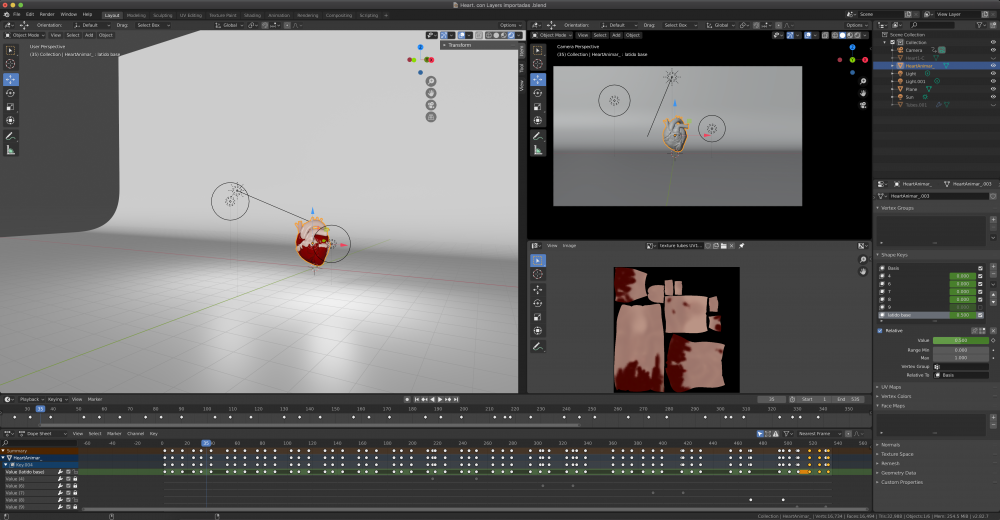This screenshot has height=520, width=1000.
Task: Select the Measure tool in left viewport
Action: (10, 150)
